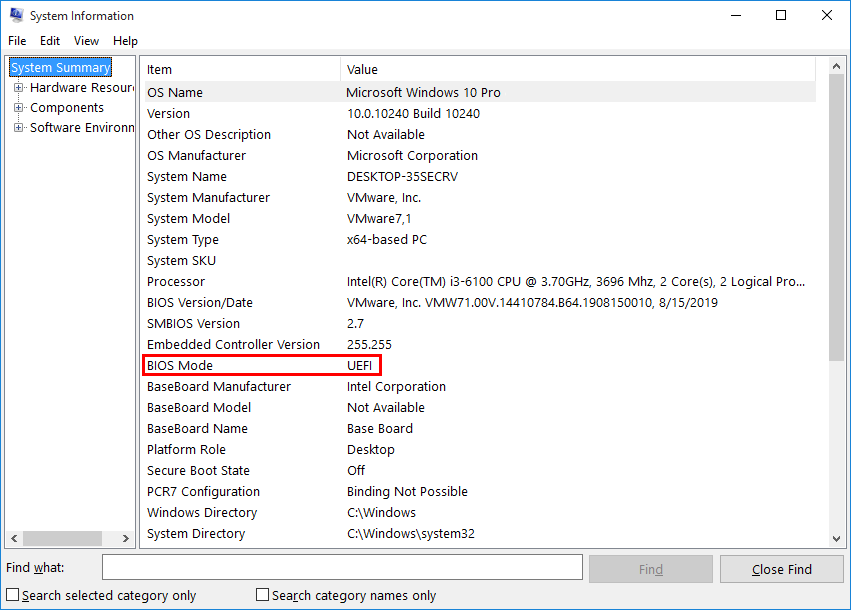
Task: Select the PCR7 Configuration row
Action: (x=480, y=492)
